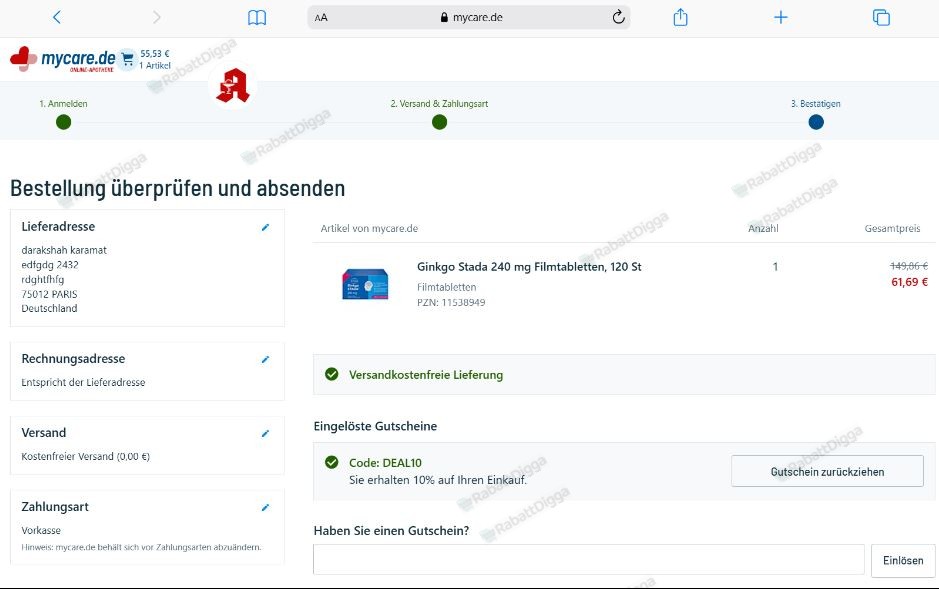Show the Safari tabs overview
The image size is (939, 589).
(x=881, y=17)
